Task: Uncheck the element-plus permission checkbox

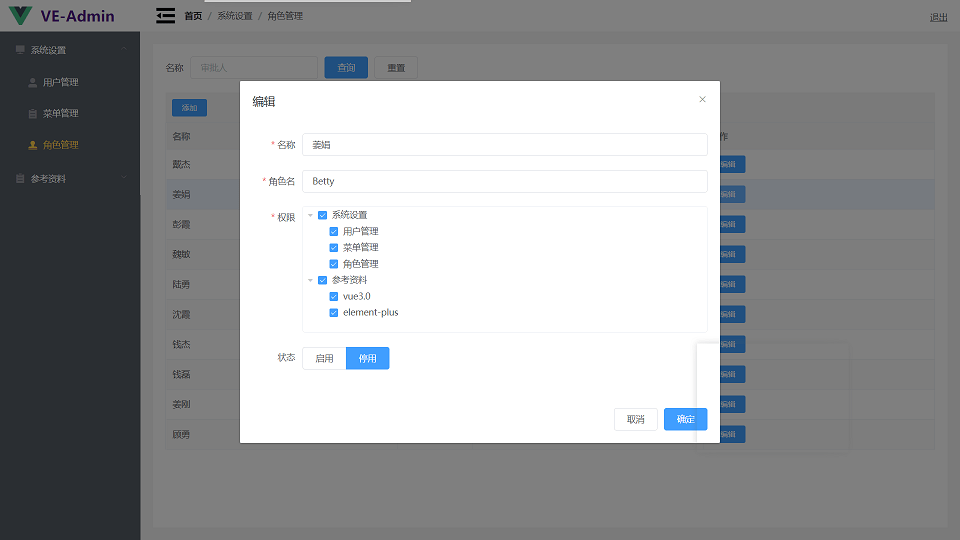Action: click(x=334, y=312)
